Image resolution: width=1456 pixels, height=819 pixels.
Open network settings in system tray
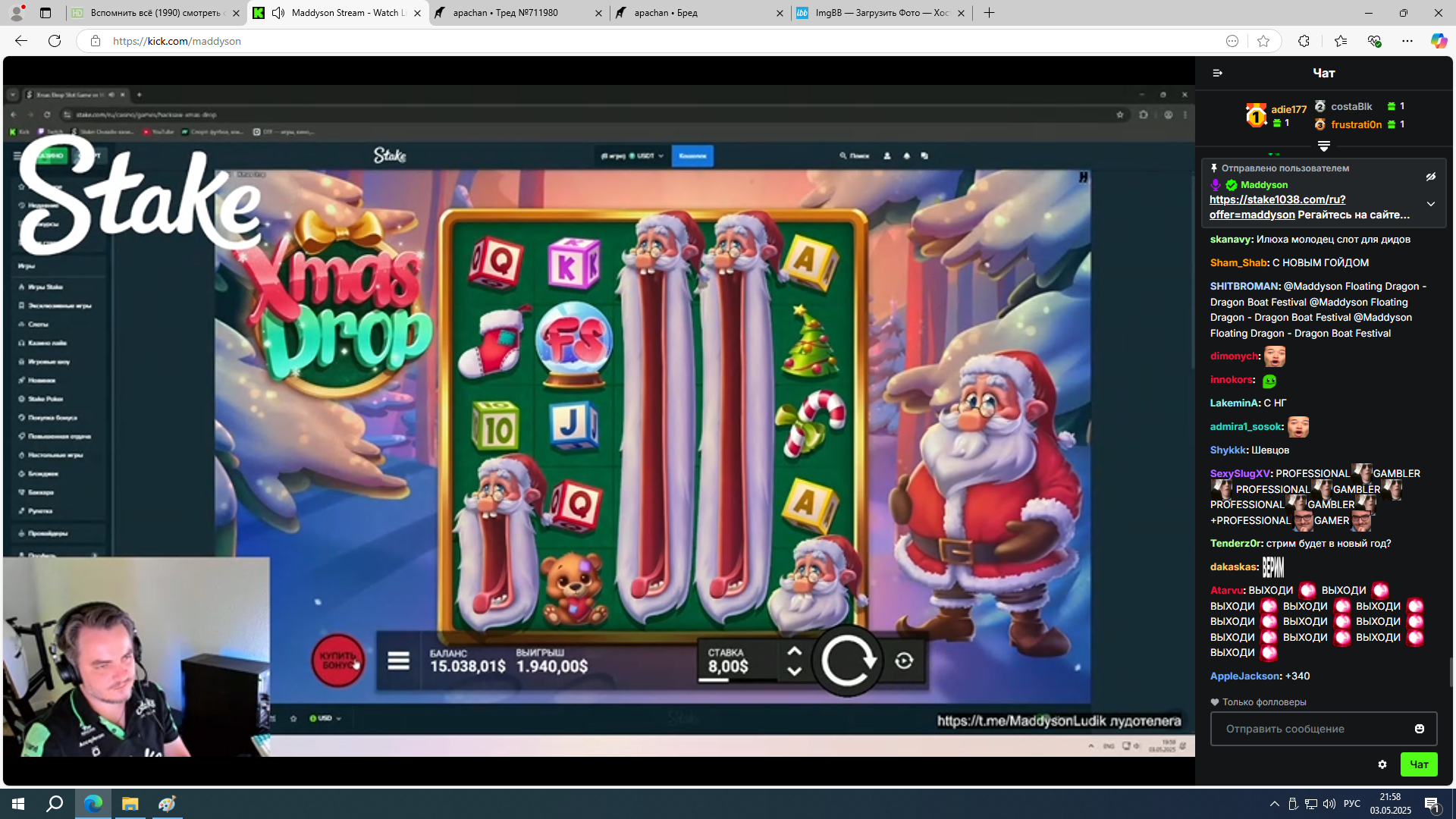[1311, 804]
